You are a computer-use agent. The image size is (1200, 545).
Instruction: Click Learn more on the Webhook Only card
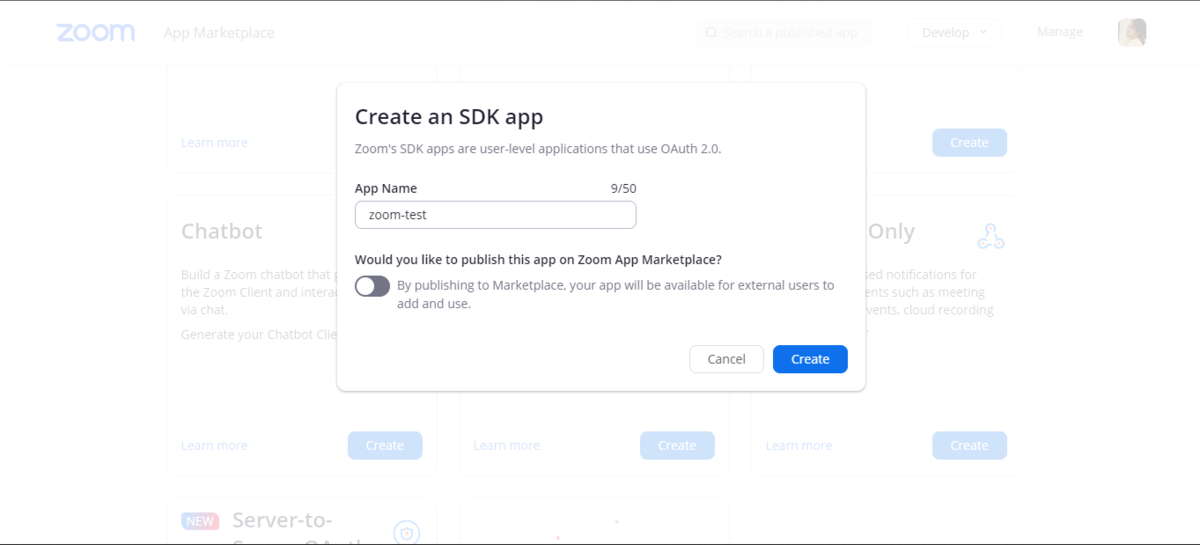798,446
